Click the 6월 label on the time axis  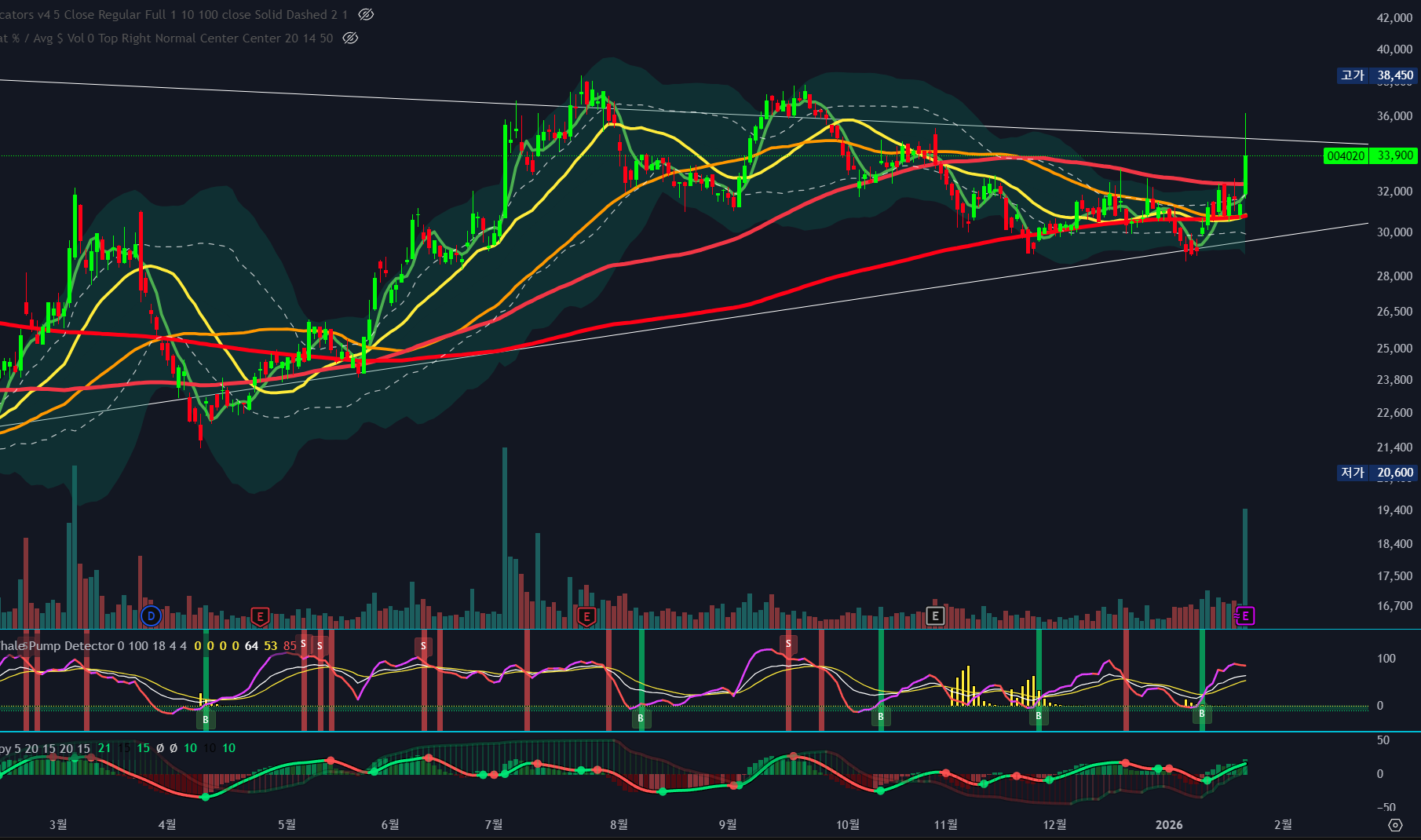(390, 824)
